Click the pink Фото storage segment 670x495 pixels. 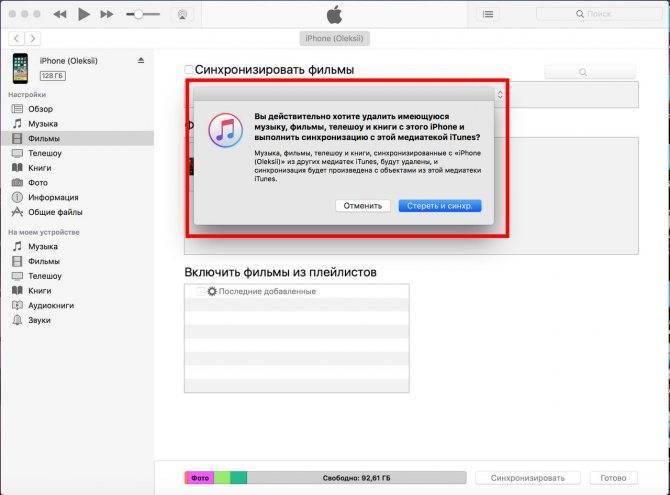(x=200, y=478)
